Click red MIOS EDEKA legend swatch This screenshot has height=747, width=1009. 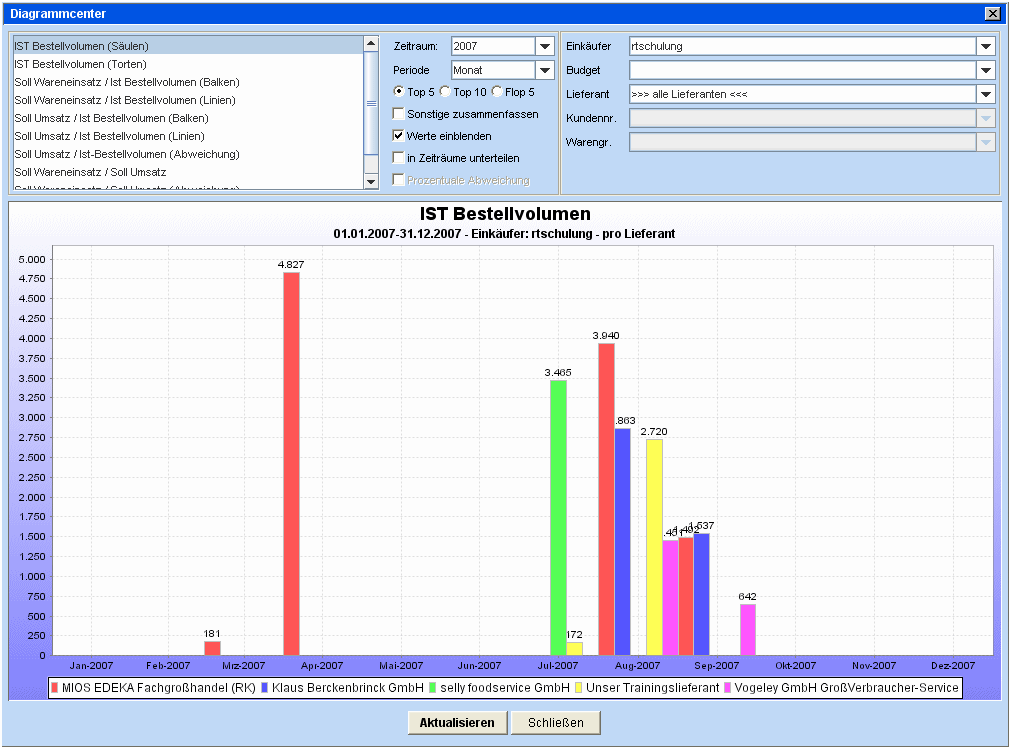(55, 688)
